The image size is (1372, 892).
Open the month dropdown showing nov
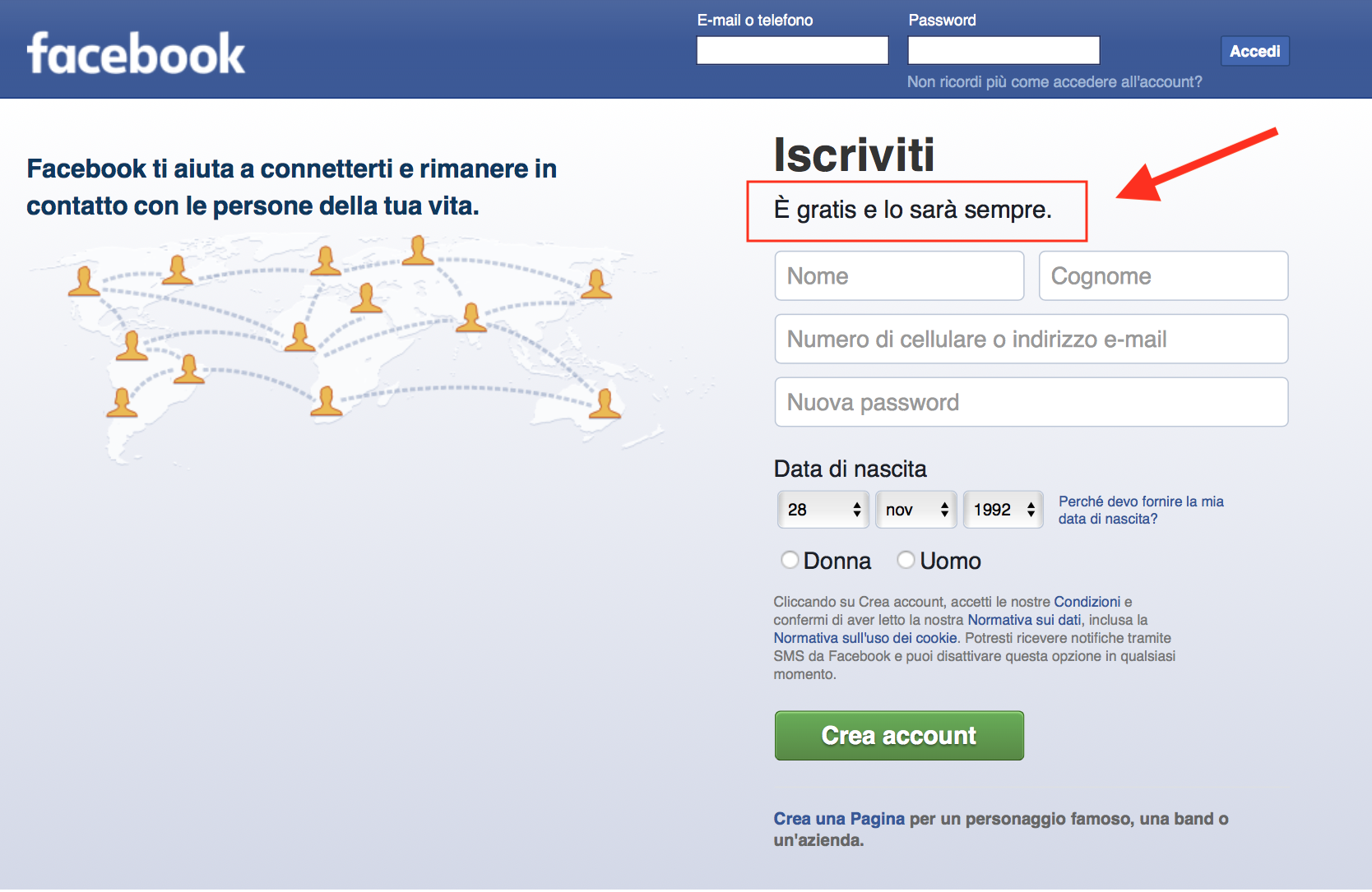click(x=915, y=509)
